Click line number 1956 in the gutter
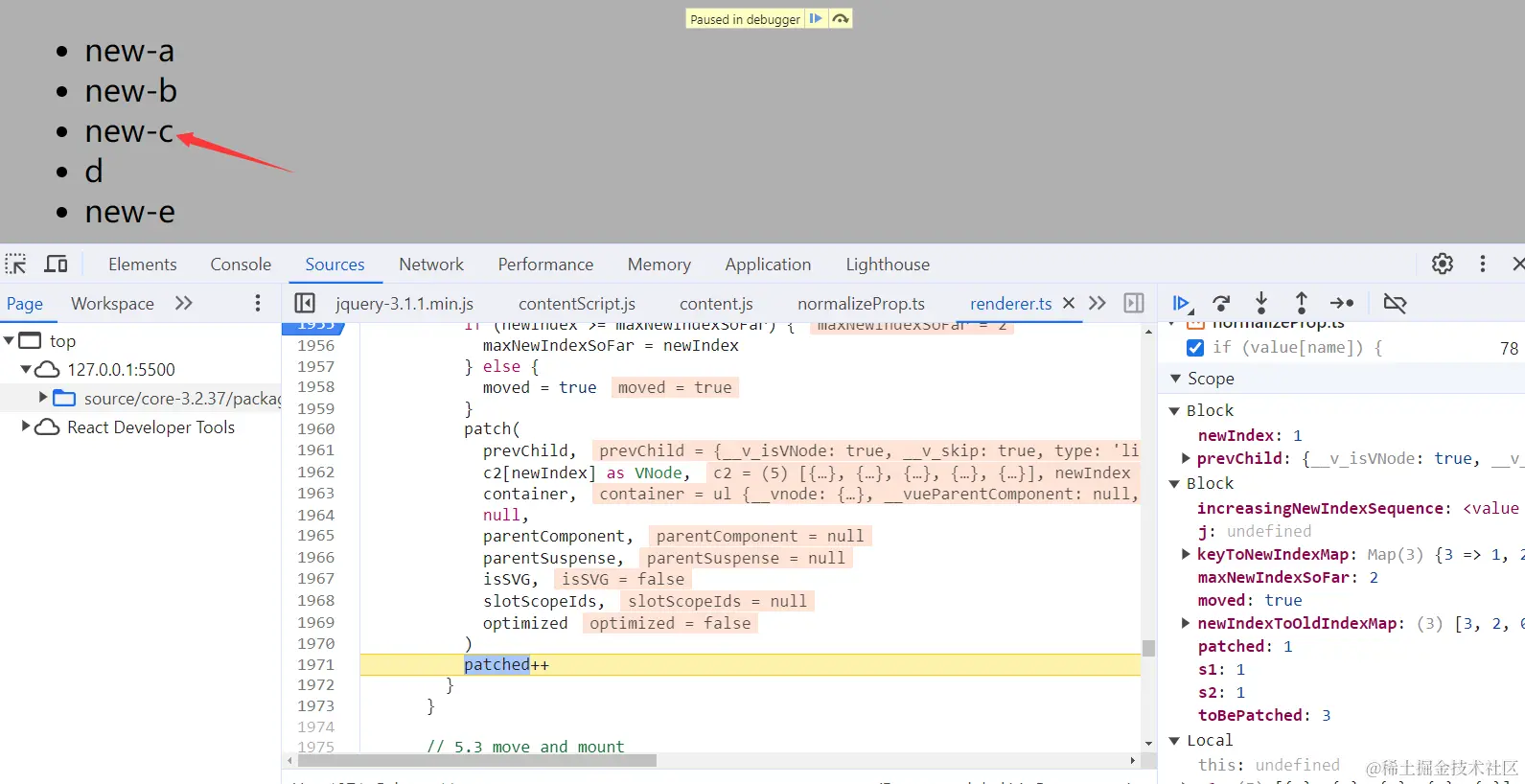This screenshot has width=1525, height=784. tap(315, 345)
